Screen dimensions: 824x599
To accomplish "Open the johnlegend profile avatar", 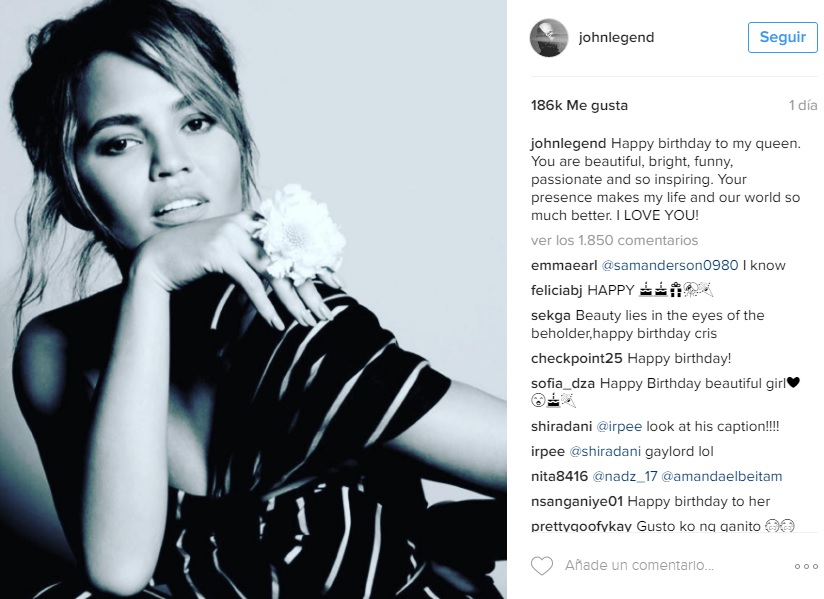I will coord(549,38).
